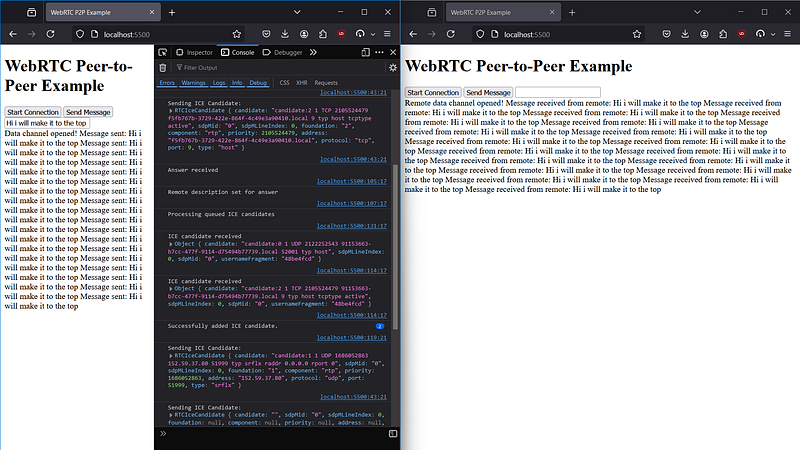Viewport: 800px width, 450px height.
Task: Open a new tab in left window
Action: [x=172, y=12]
